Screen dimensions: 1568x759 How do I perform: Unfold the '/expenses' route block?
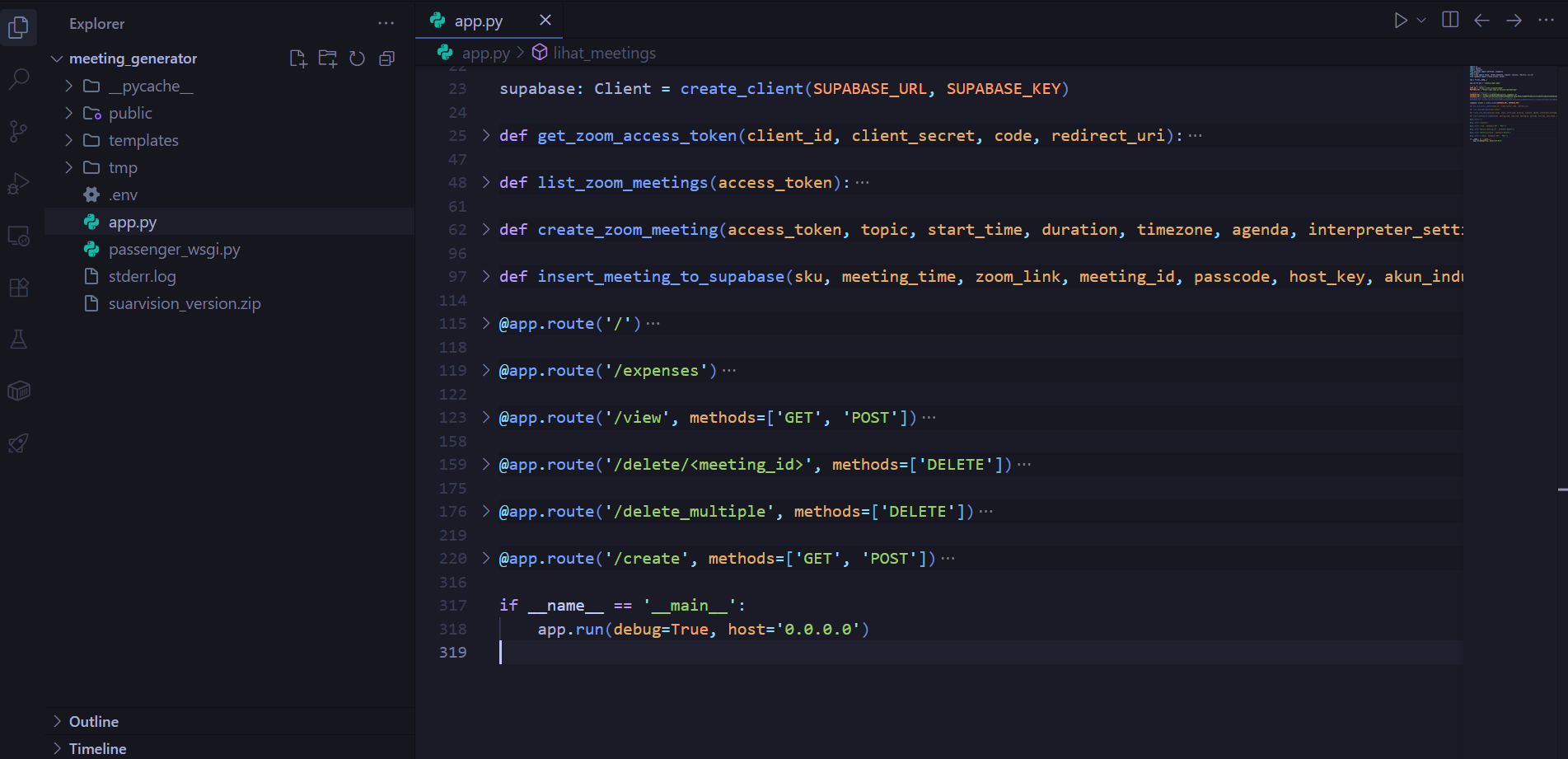coord(486,370)
